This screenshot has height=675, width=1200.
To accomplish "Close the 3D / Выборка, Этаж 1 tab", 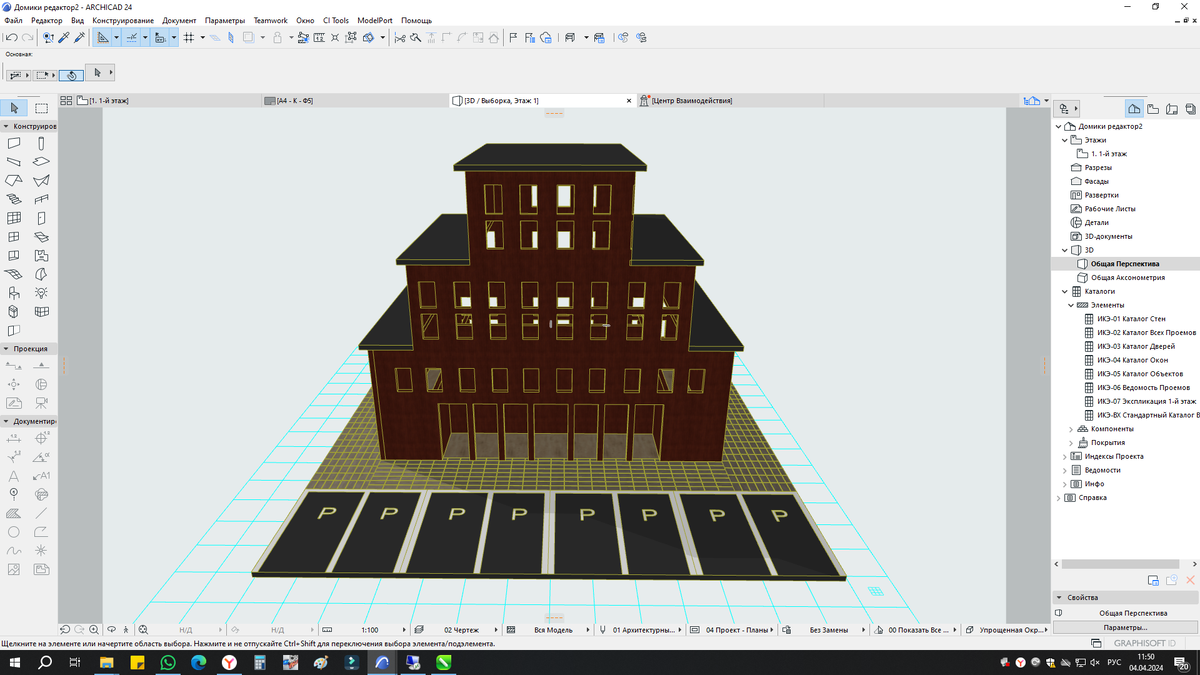I will tap(629, 101).
